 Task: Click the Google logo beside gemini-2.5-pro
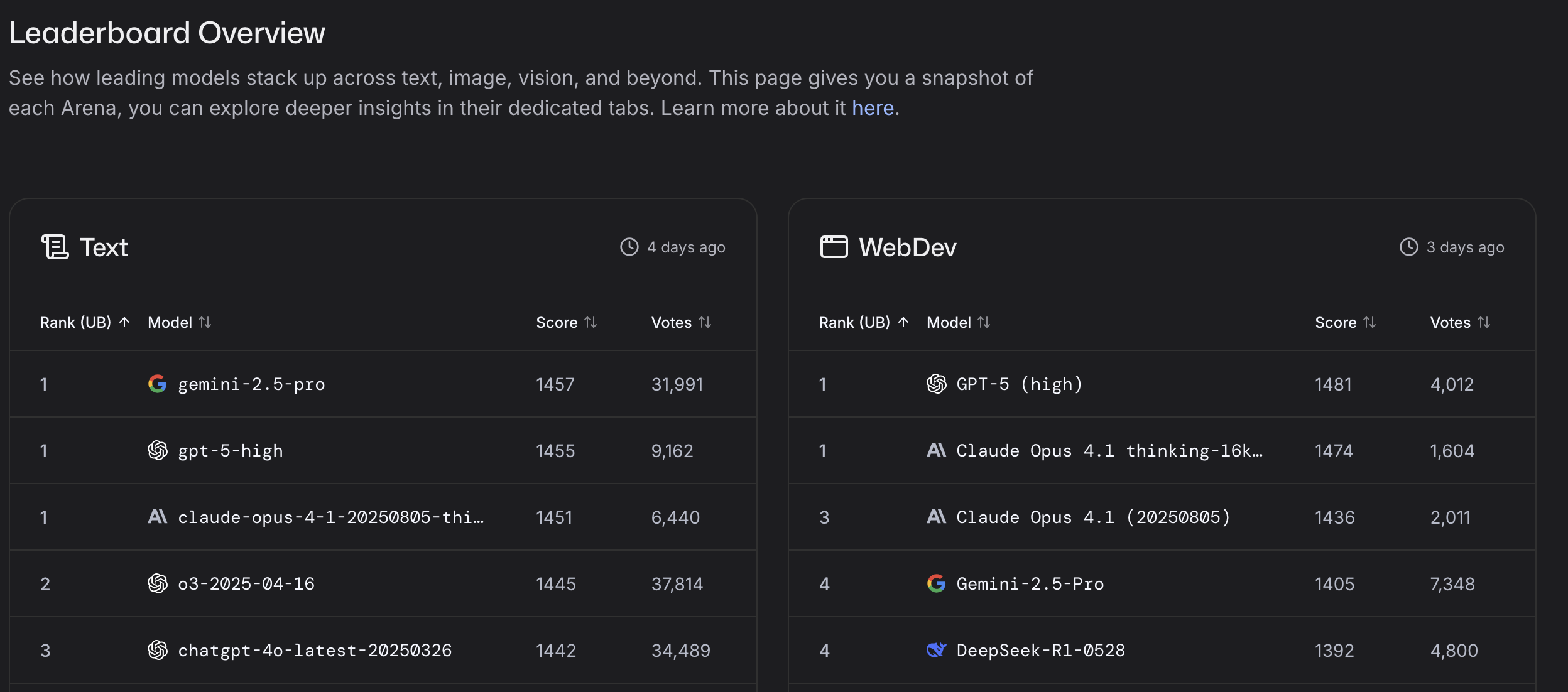click(x=157, y=384)
